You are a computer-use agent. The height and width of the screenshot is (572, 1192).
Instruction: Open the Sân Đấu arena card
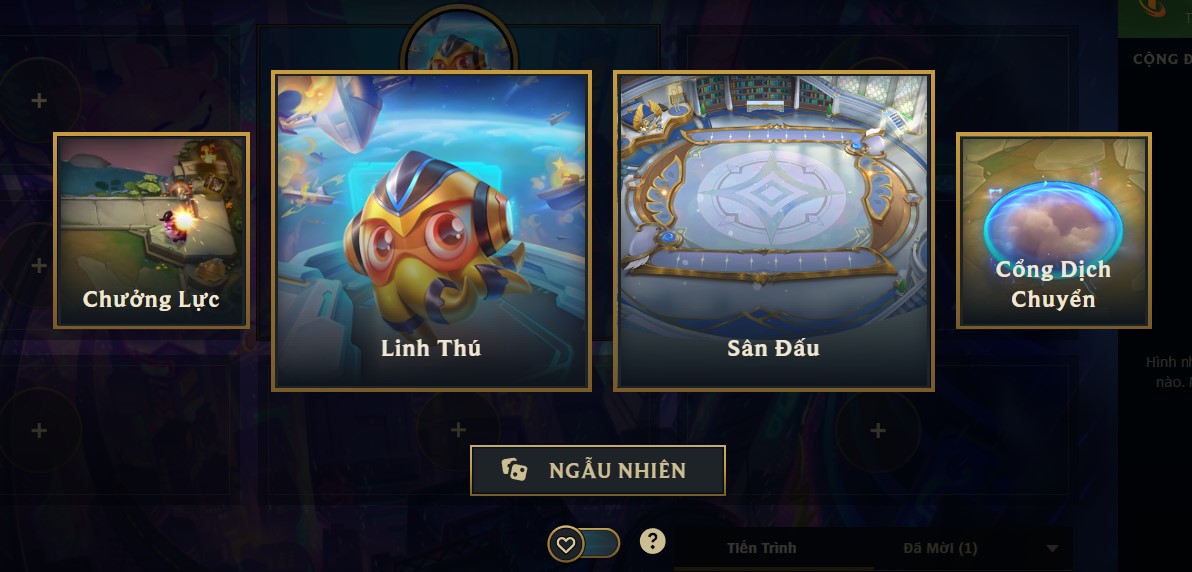773,231
